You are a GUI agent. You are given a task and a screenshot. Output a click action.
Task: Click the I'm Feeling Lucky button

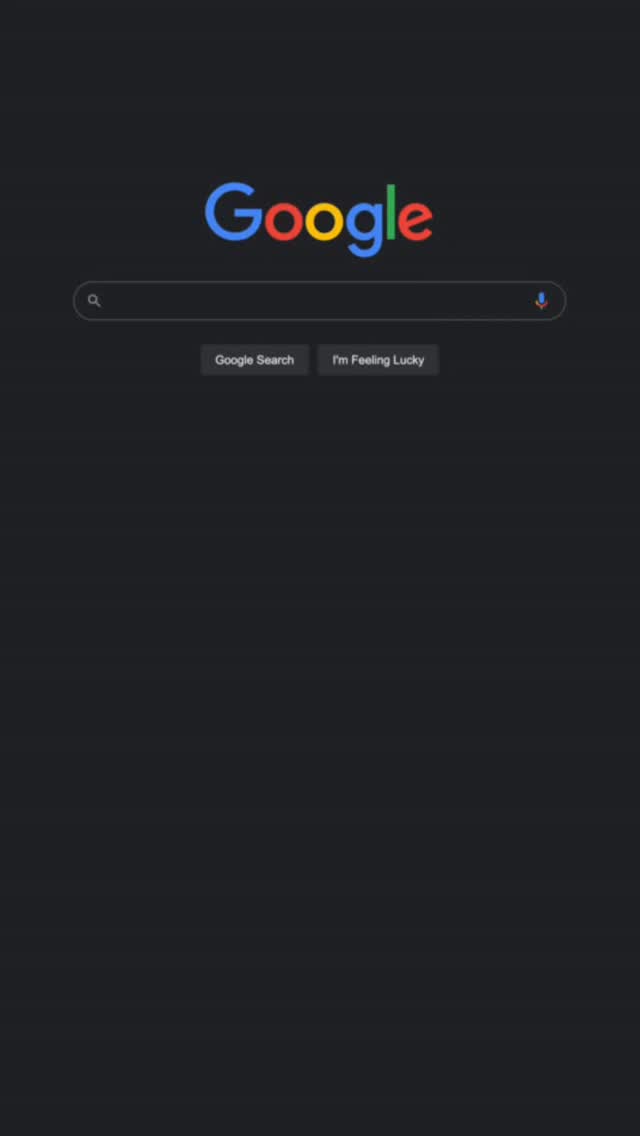pos(378,360)
